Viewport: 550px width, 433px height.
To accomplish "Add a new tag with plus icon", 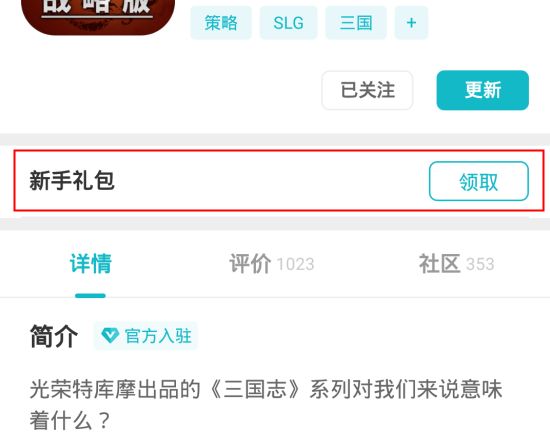I will [x=411, y=23].
